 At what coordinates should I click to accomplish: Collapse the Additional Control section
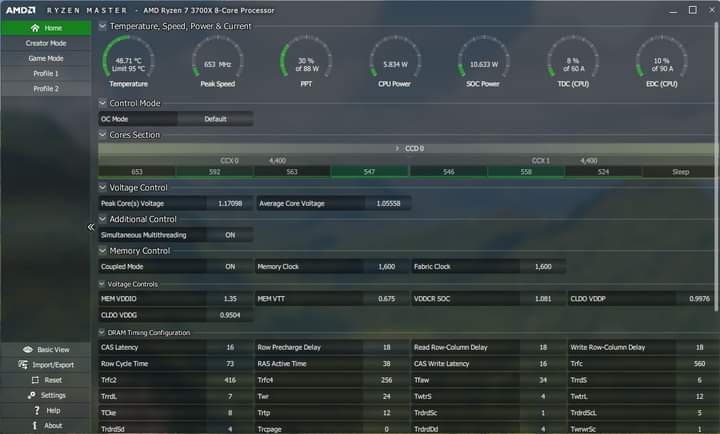pyautogui.click(x=102, y=219)
